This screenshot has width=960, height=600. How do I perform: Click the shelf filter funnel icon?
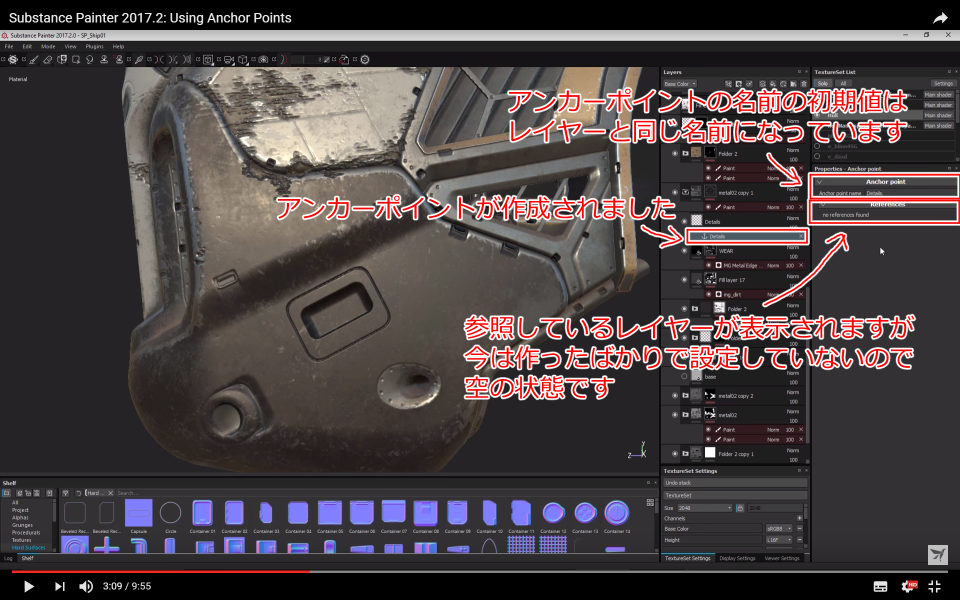pos(66,493)
